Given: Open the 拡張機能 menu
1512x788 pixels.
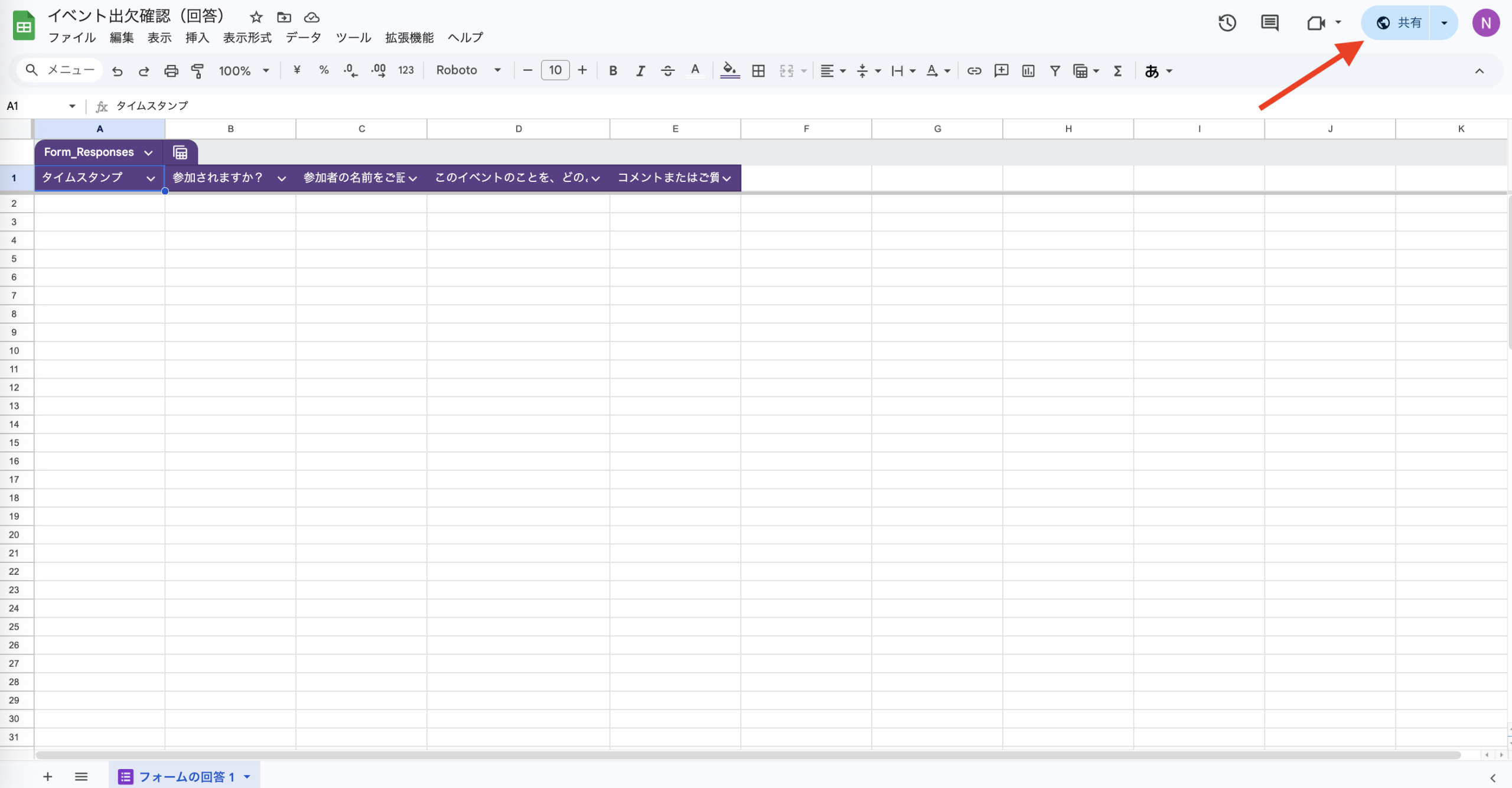Looking at the screenshot, I should point(409,38).
